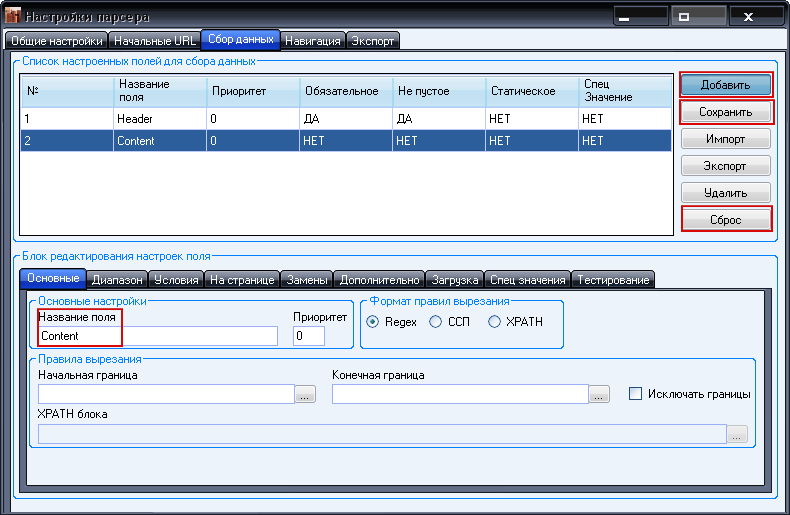Click browse button next to Конечная граница

coord(599,395)
